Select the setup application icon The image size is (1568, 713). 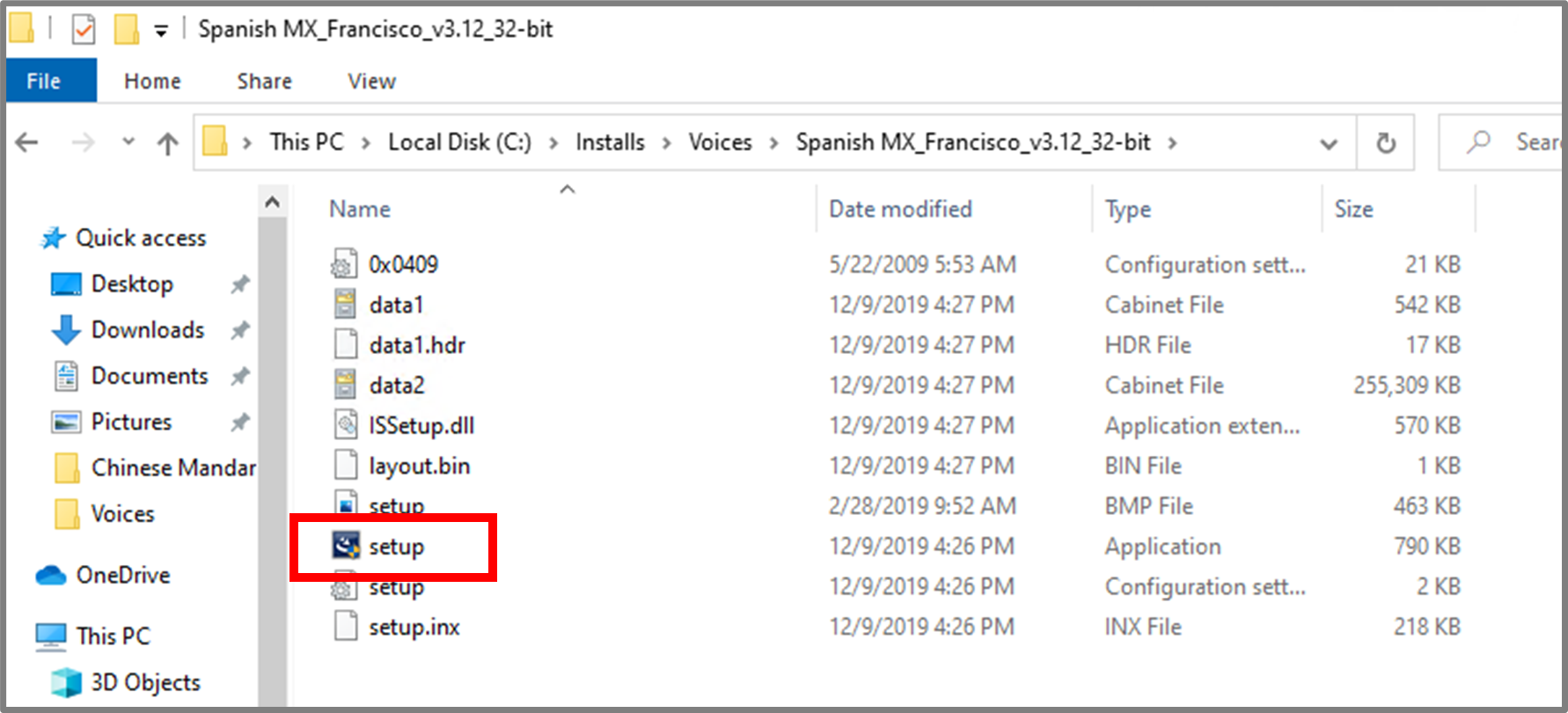(345, 547)
